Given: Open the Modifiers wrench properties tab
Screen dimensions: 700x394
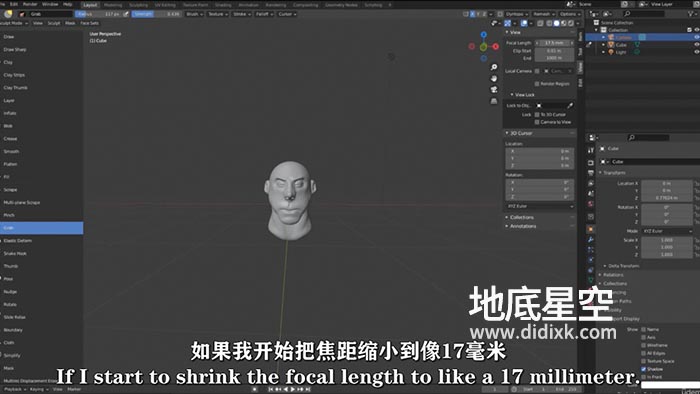Looking at the screenshot, I should pyautogui.click(x=591, y=240).
